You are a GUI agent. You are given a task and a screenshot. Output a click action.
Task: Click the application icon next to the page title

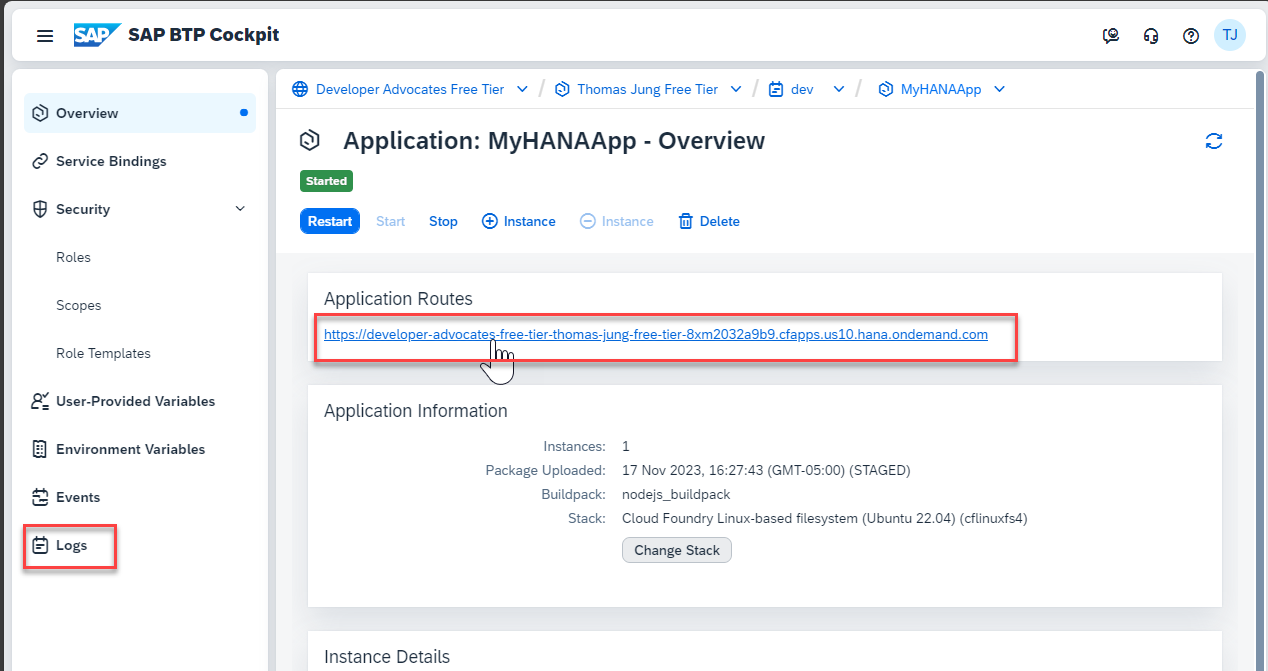point(310,140)
